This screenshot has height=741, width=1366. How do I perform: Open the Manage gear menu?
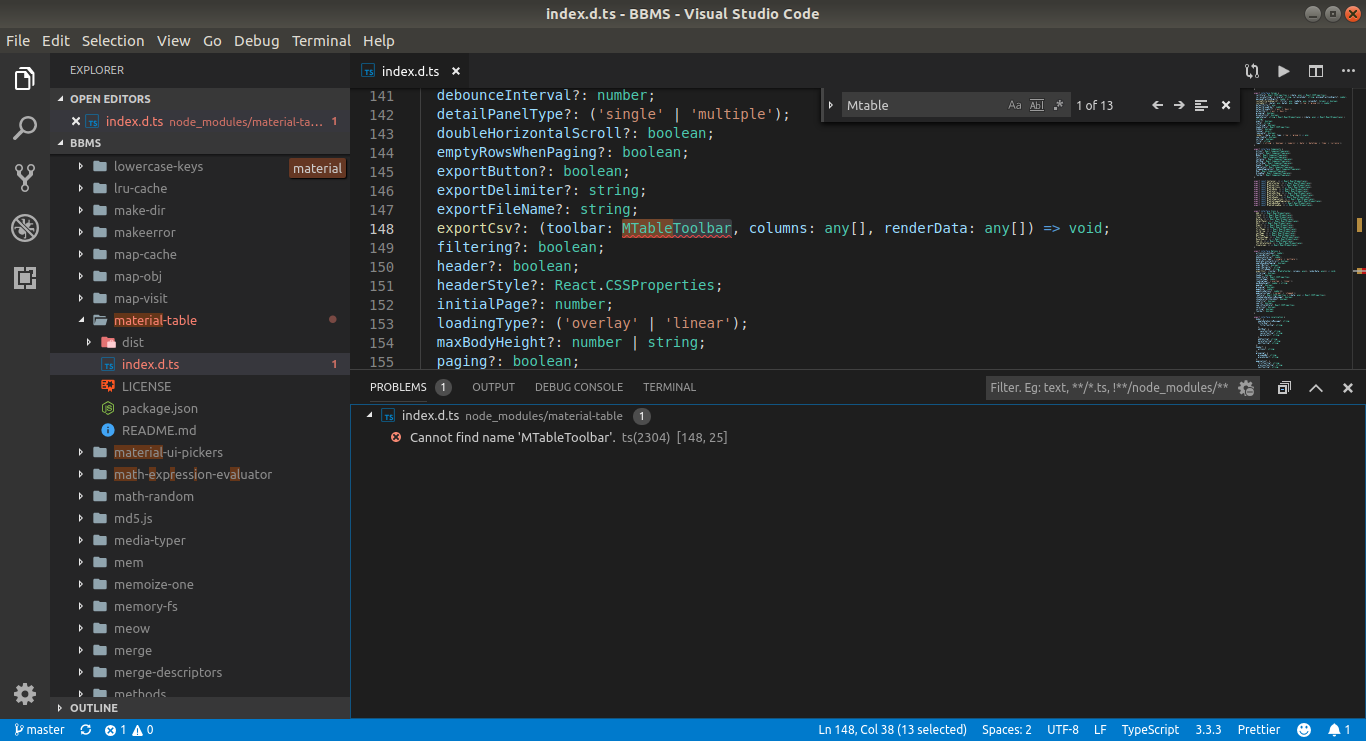(25, 694)
